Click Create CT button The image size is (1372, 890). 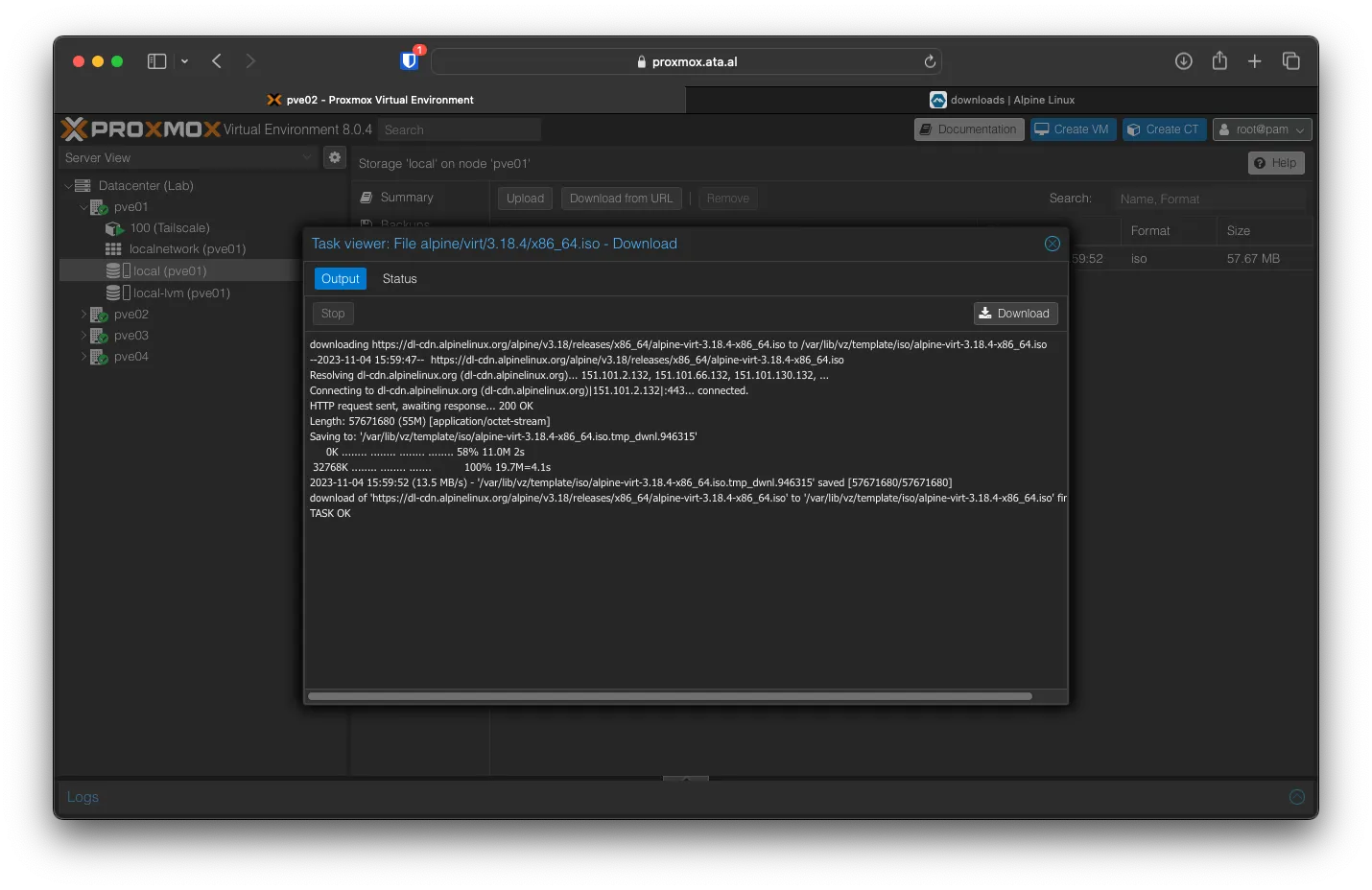coord(1164,129)
